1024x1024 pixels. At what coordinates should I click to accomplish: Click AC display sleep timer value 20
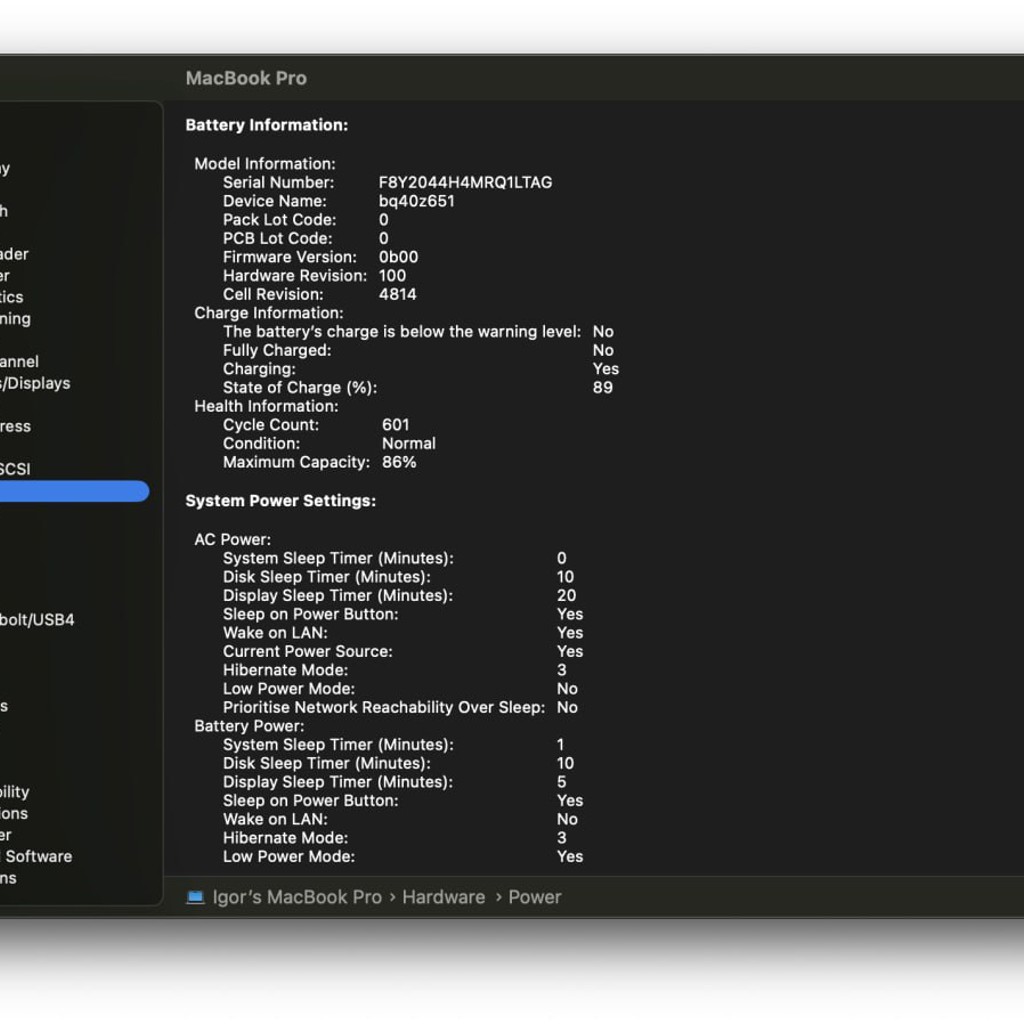point(566,595)
